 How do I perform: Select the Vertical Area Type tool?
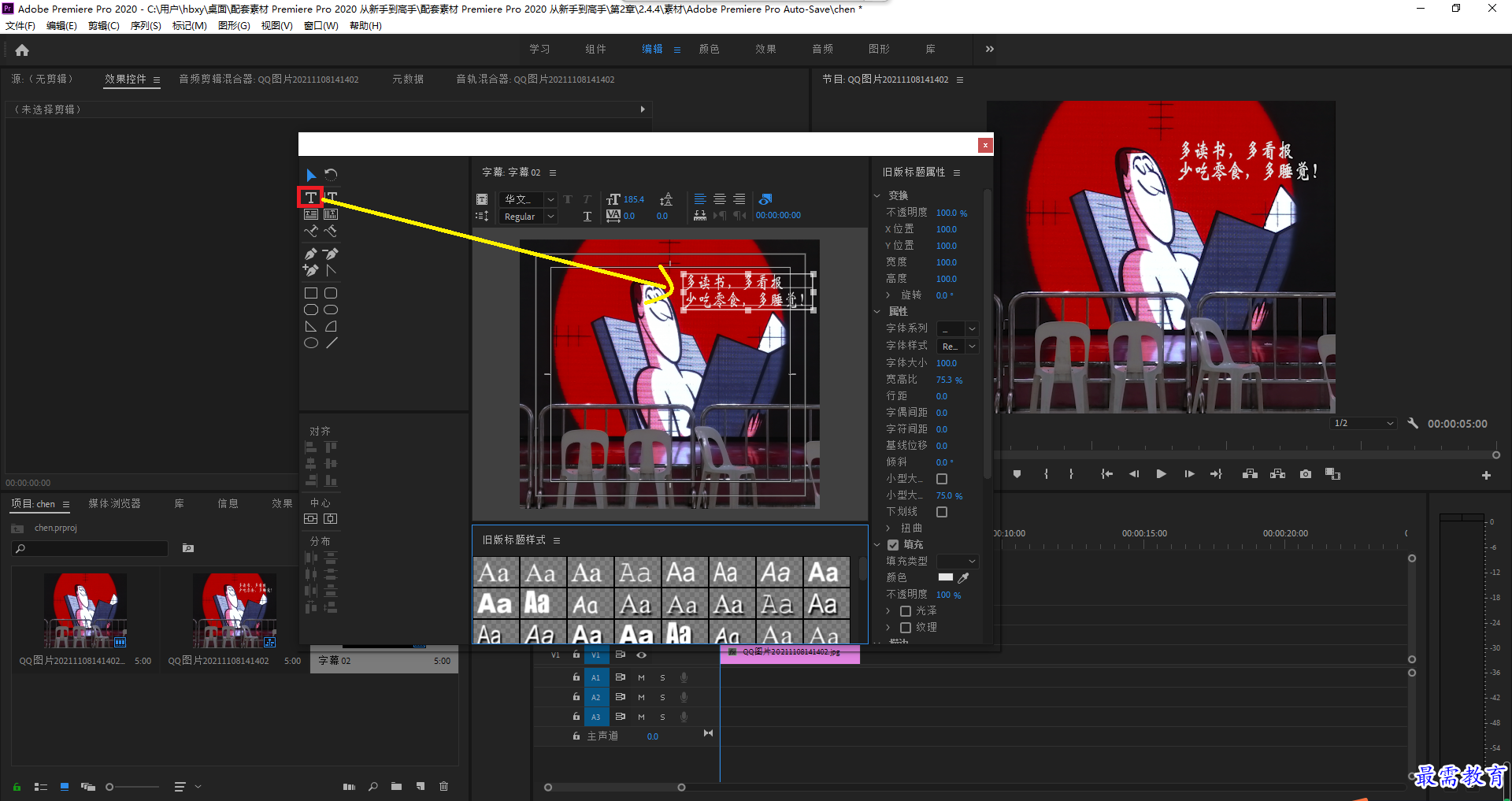(331, 214)
